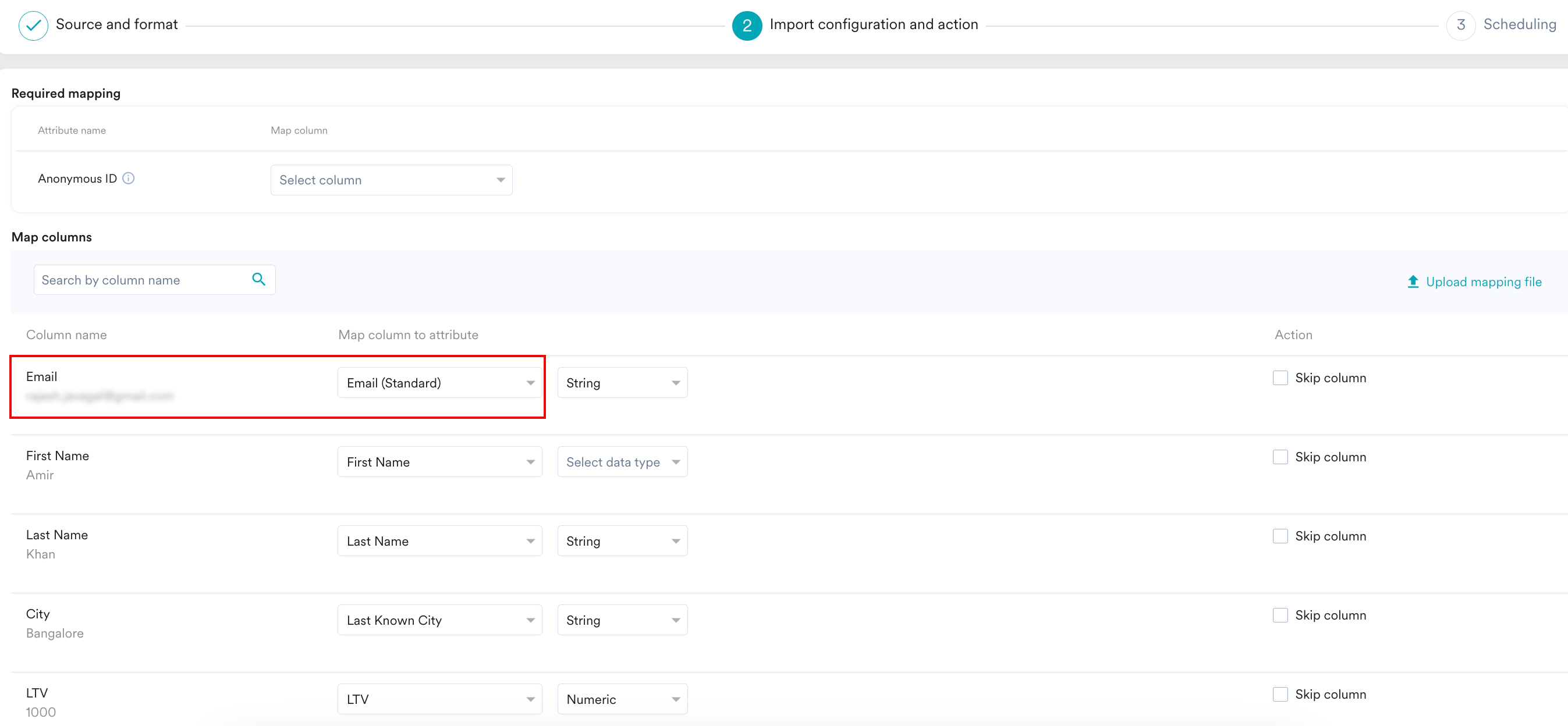Click the Anonymous ID info icon
This screenshot has height=726, width=1568.
pos(129,179)
